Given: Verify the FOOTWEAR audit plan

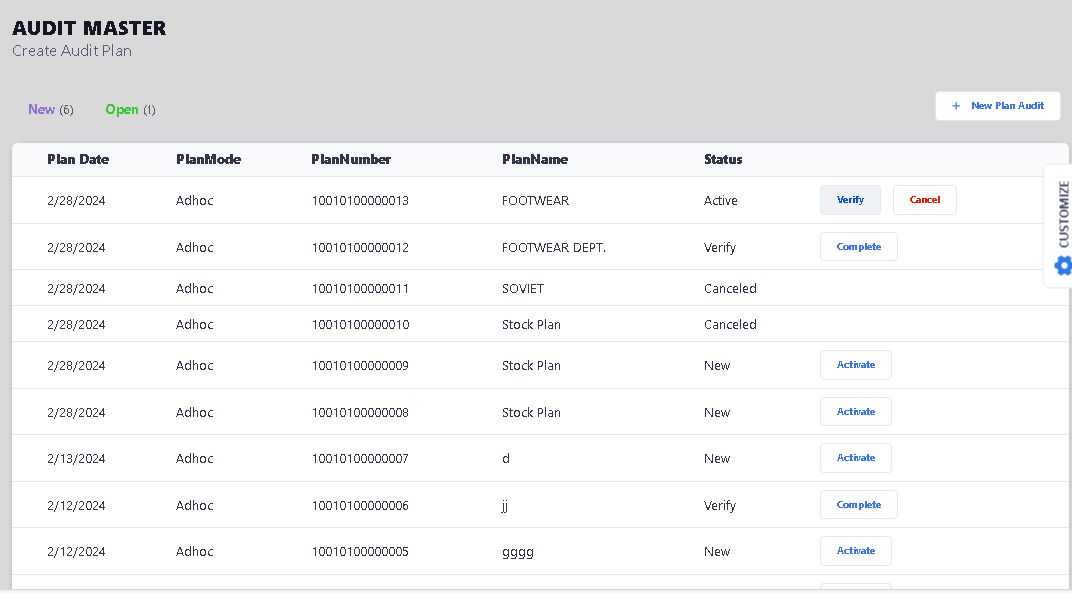Looking at the screenshot, I should pyautogui.click(x=850, y=200).
